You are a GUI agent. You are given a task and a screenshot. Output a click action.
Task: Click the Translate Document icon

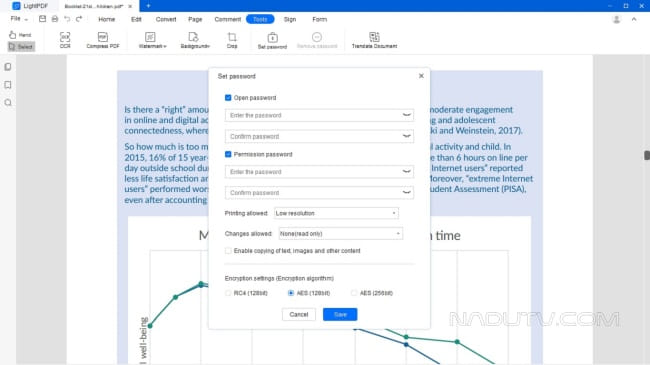point(374,37)
